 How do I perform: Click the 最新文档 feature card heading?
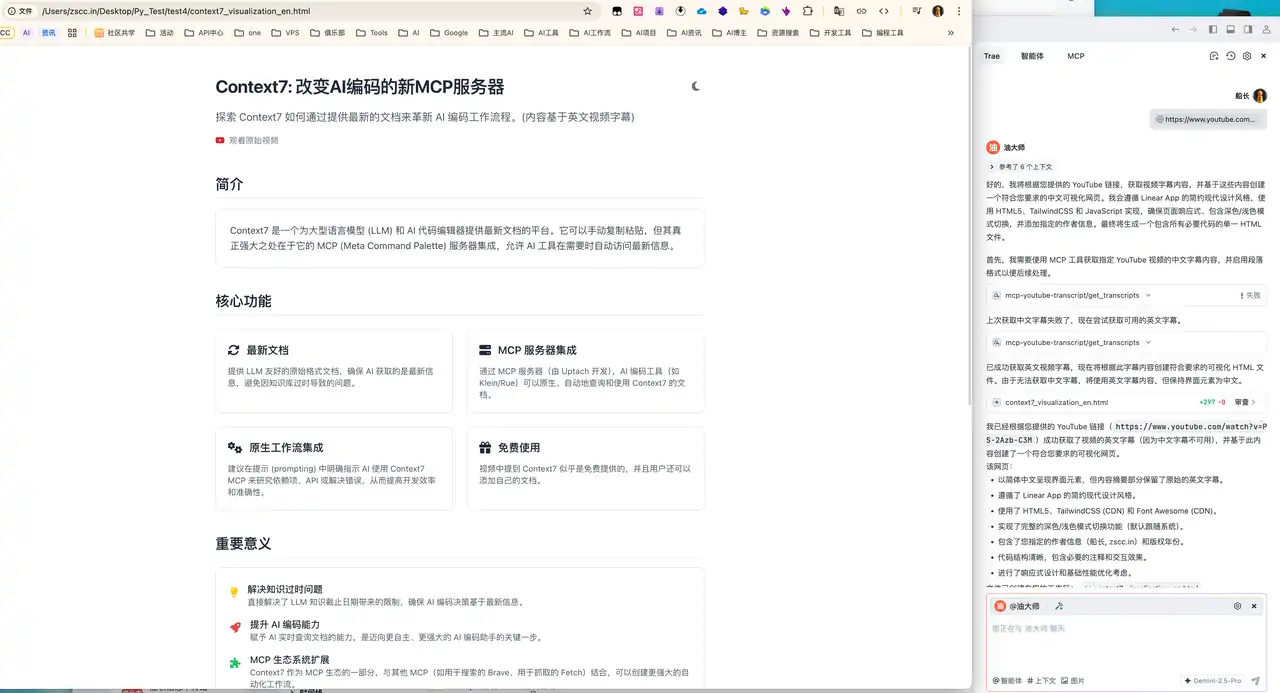(267, 350)
